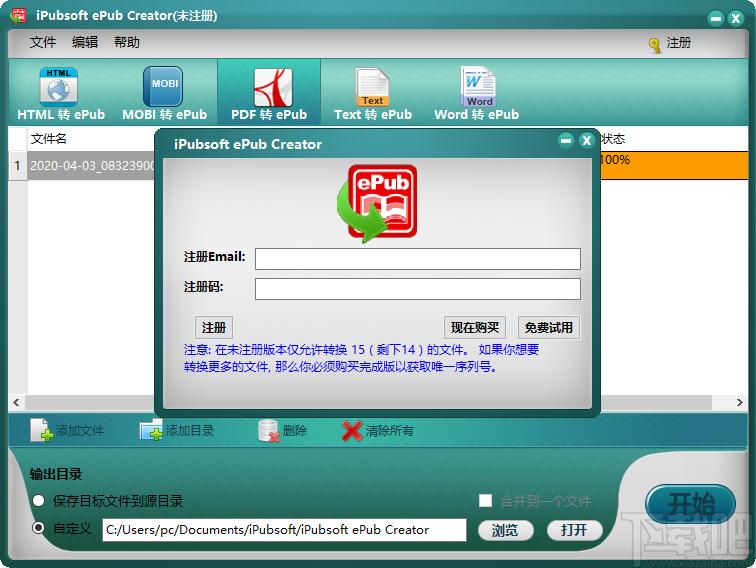The width and height of the screenshot is (756, 568).
Task: Close the main iPubsoft window
Action: click(x=736, y=18)
